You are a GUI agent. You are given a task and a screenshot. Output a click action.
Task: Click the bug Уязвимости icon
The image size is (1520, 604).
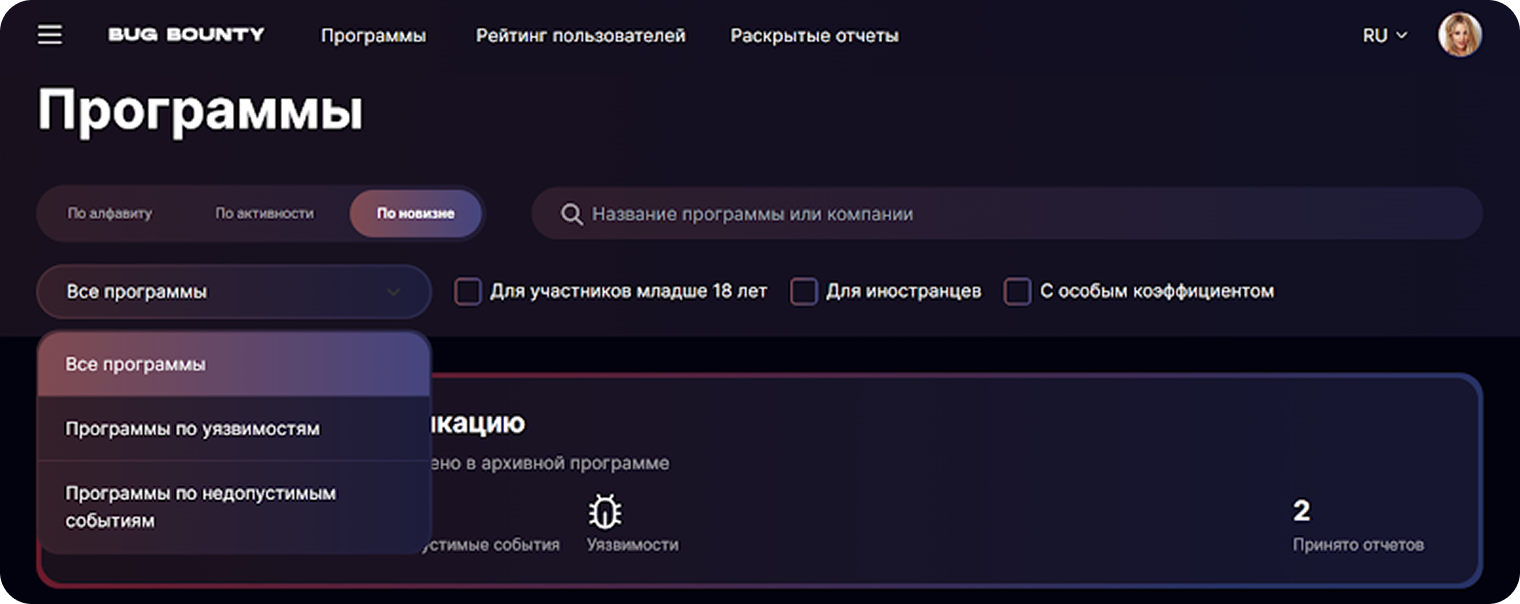[x=604, y=512]
